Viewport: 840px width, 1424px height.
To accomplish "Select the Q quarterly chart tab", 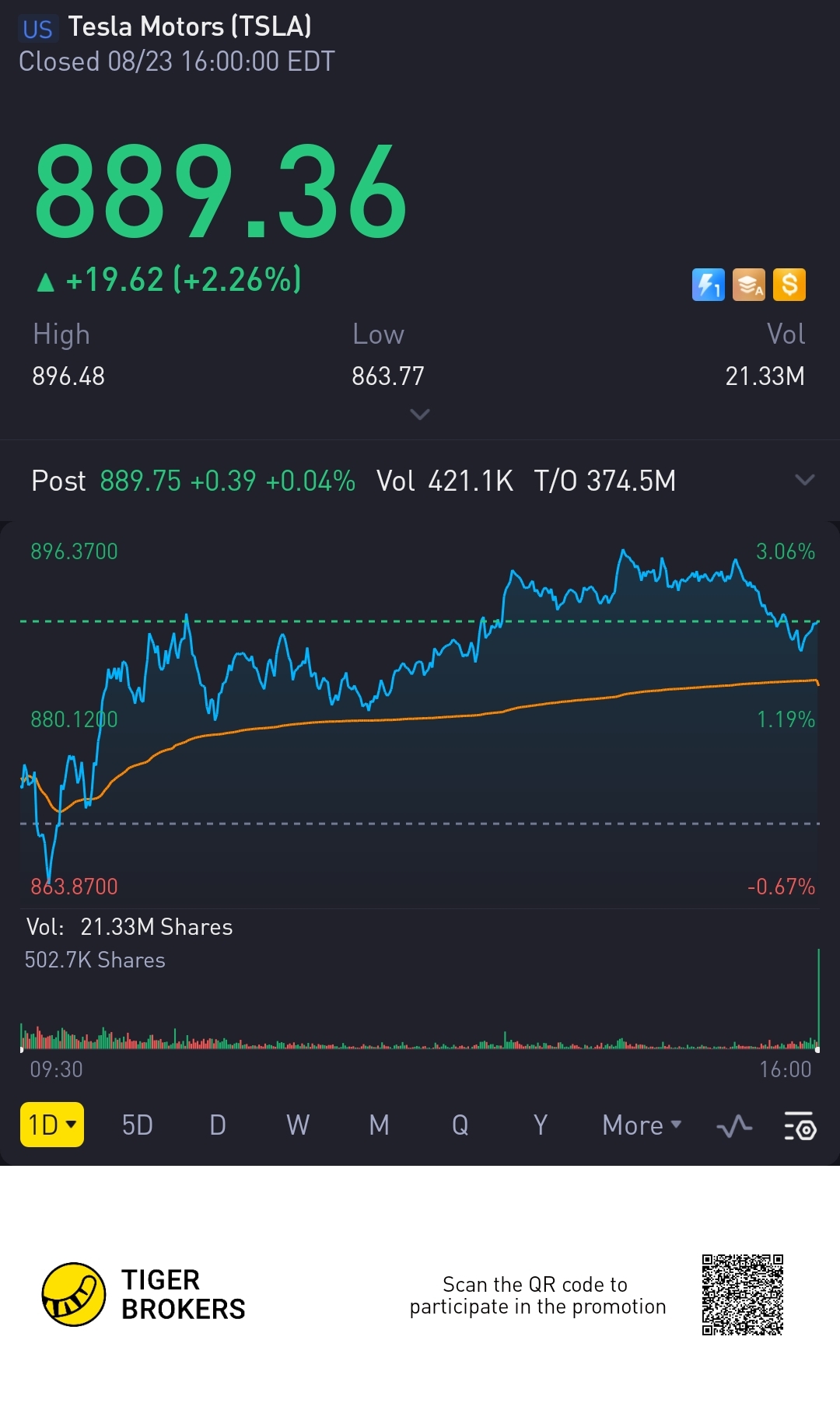I will pos(460,1125).
